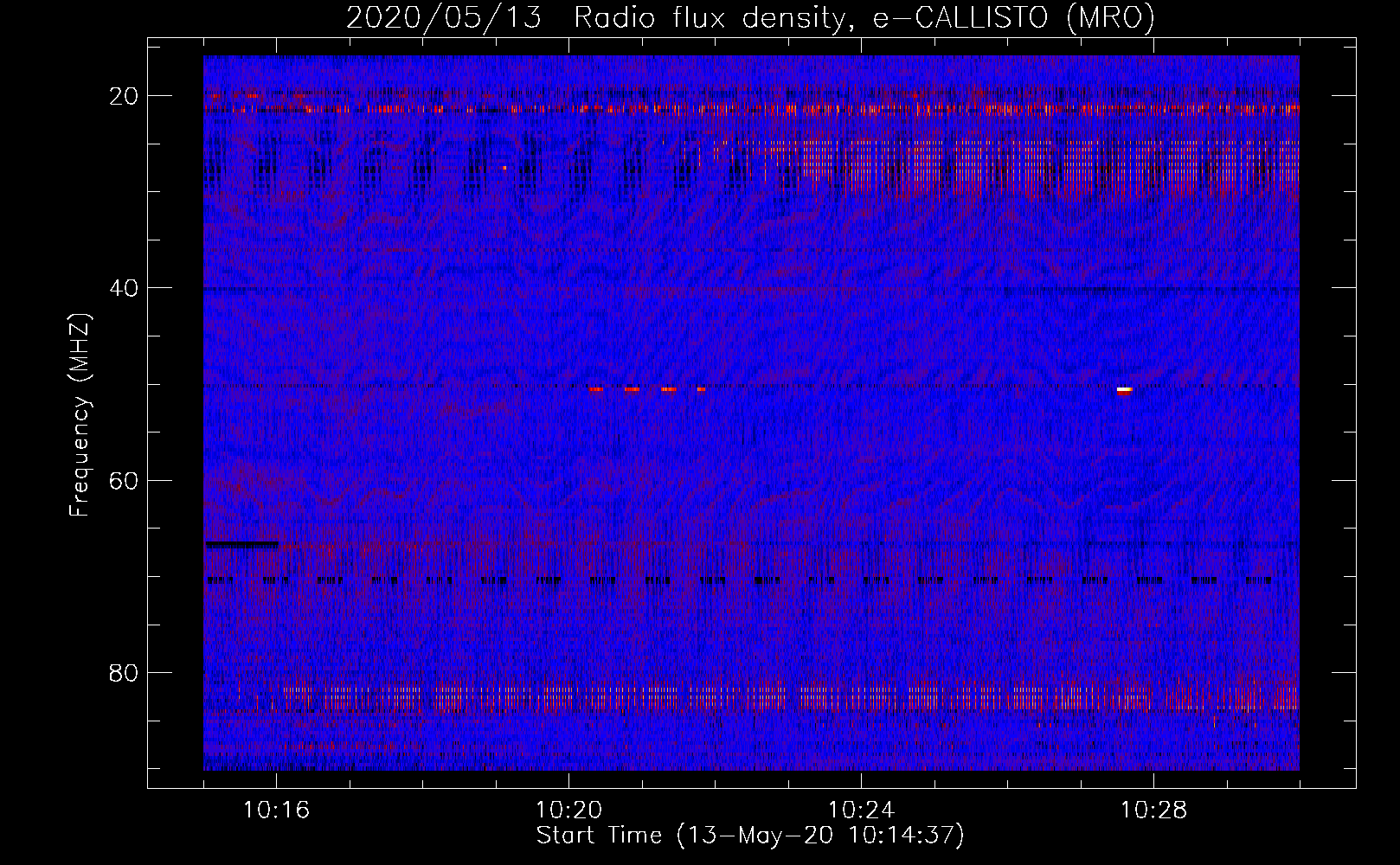The width and height of the screenshot is (1400, 865).
Task: Click the black bar near 67 MHz
Action: coord(242,544)
